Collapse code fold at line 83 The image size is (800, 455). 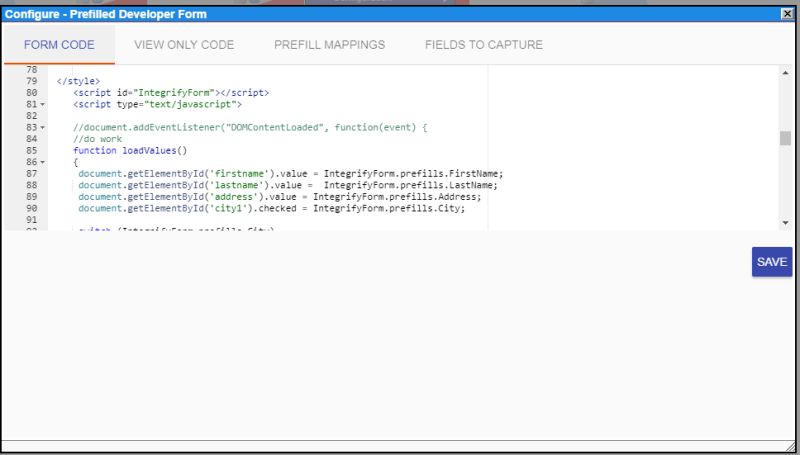pos(42,128)
